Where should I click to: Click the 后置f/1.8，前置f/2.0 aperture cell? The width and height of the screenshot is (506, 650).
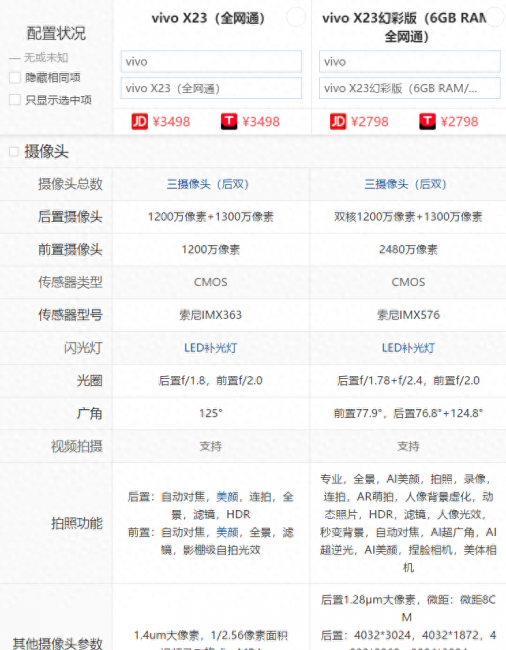tap(211, 381)
